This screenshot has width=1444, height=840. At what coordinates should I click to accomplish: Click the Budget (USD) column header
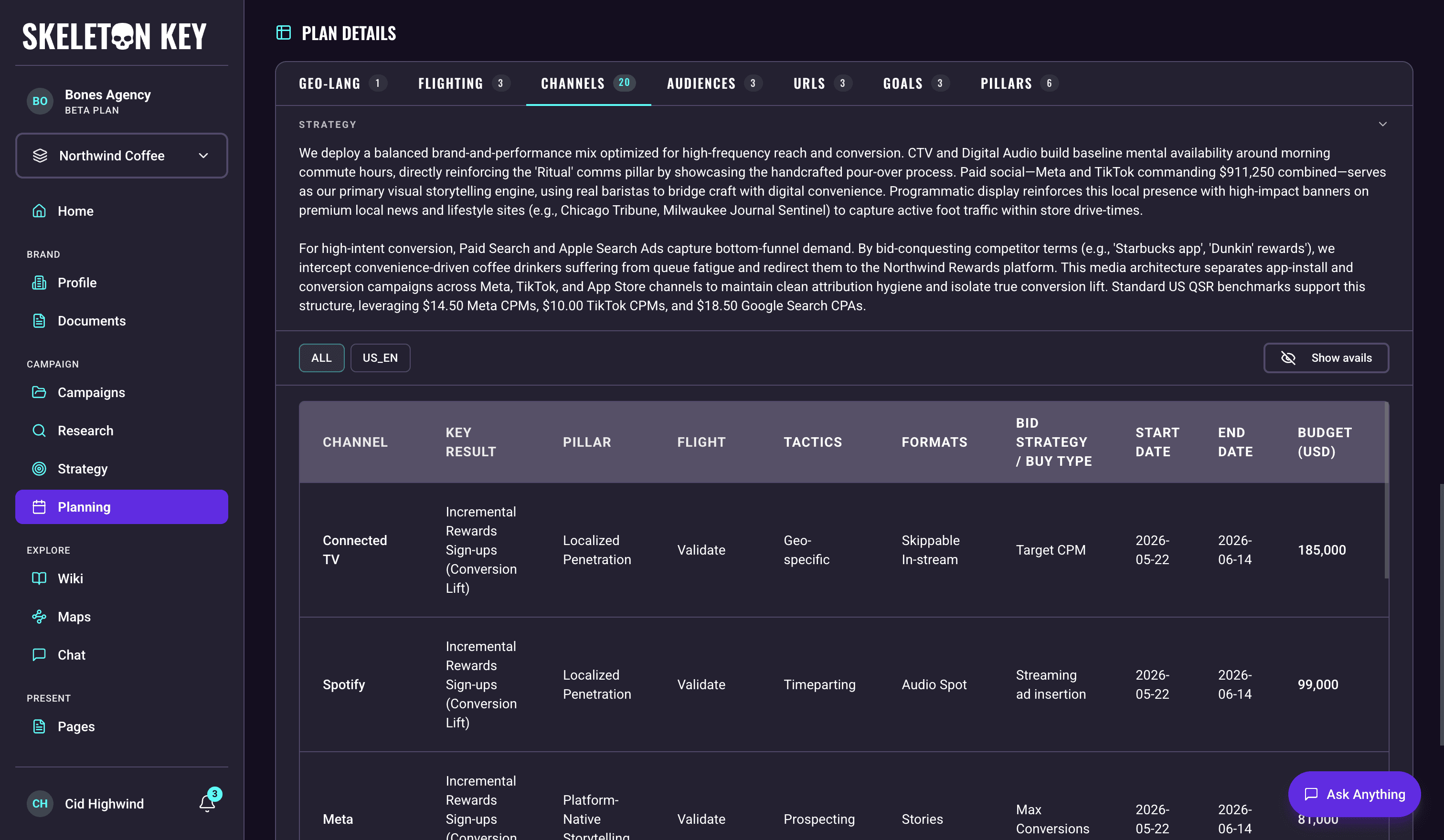pyautogui.click(x=1325, y=442)
